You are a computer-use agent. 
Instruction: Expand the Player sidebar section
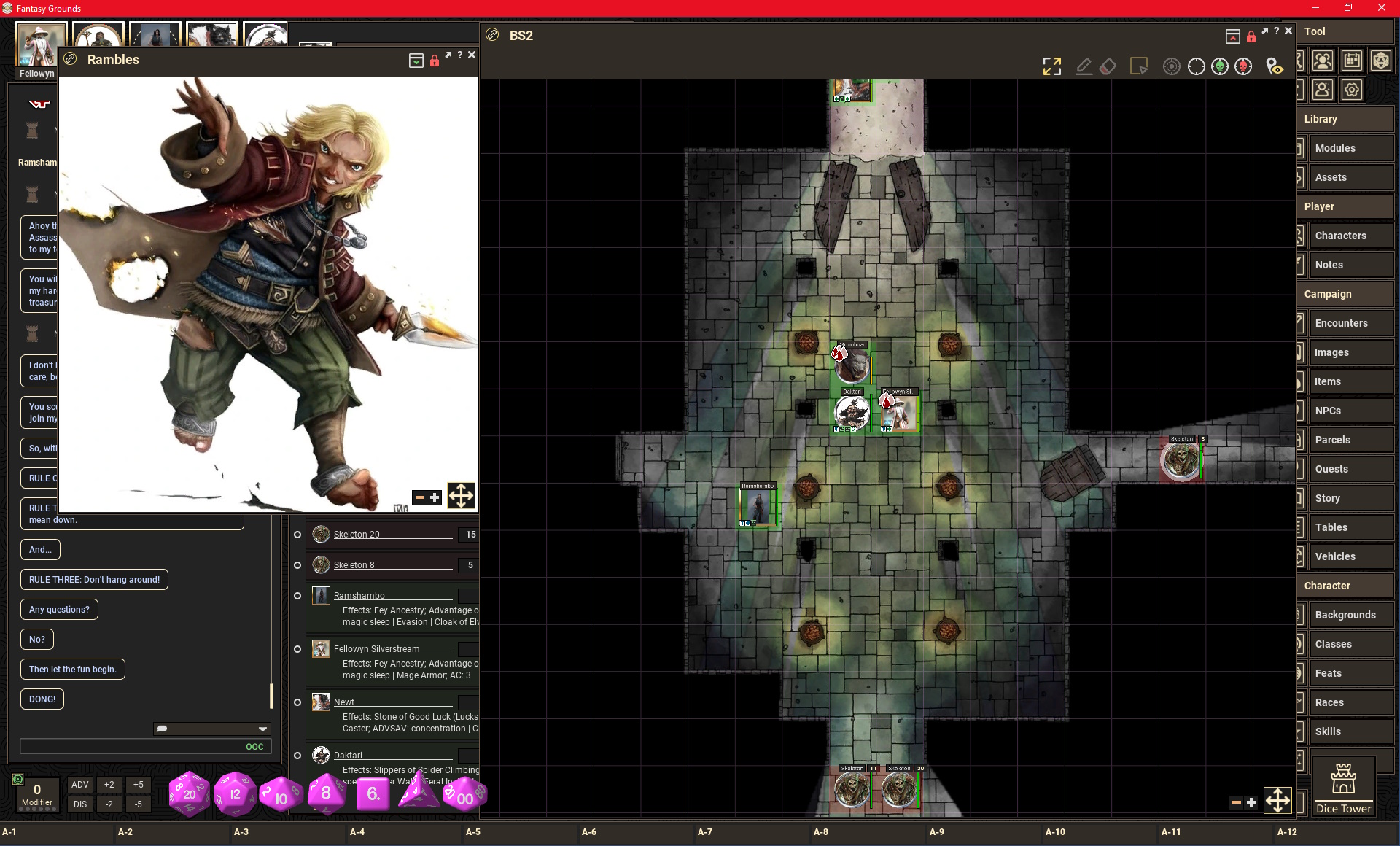point(1345,206)
